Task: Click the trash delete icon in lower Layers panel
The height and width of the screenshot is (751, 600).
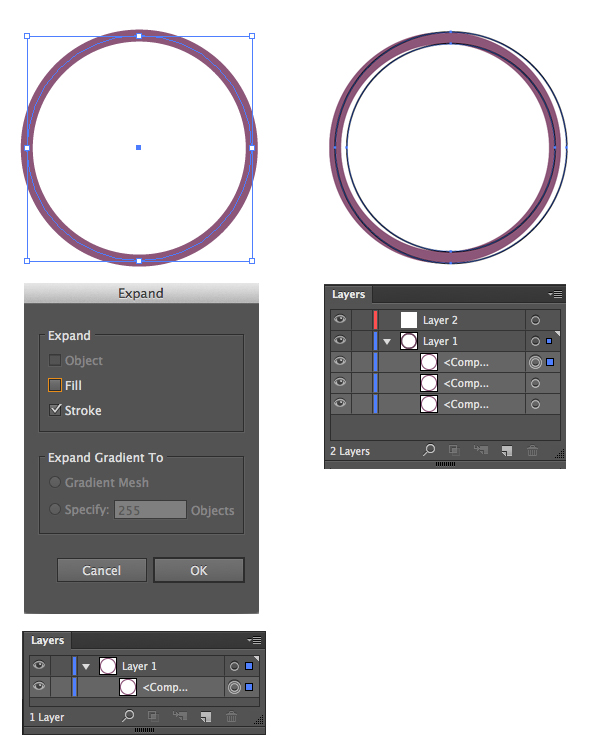Action: click(x=231, y=717)
